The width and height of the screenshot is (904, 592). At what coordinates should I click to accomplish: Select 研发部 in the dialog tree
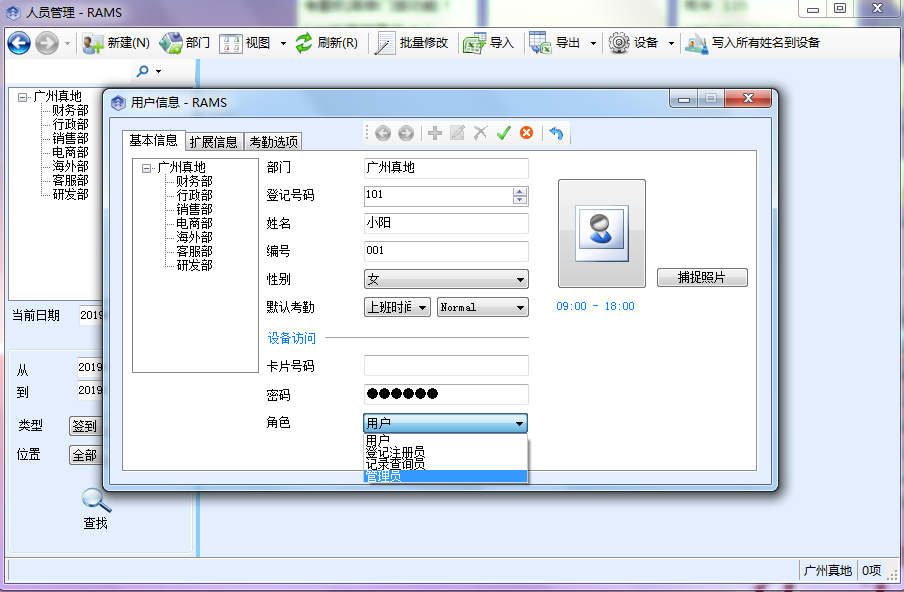(x=194, y=265)
